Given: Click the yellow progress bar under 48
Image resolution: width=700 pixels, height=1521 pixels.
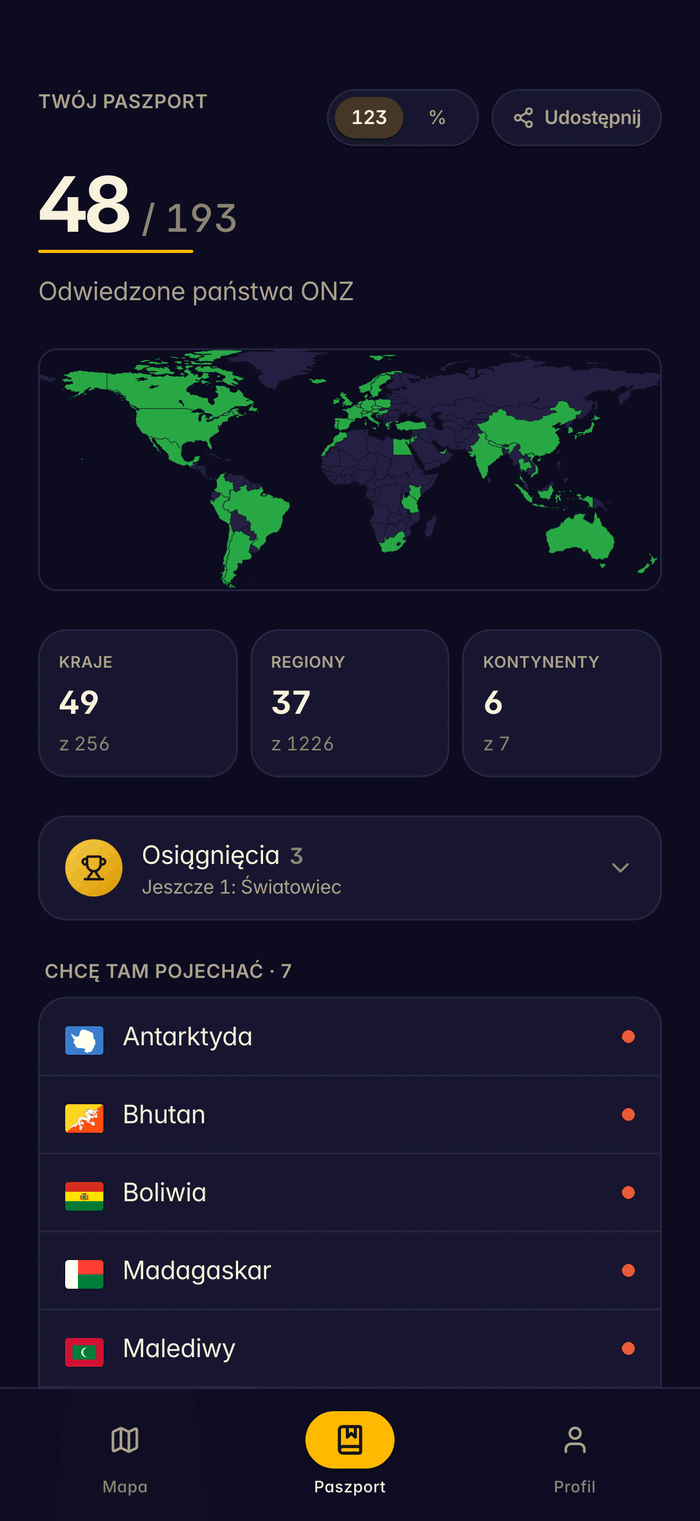Looking at the screenshot, I should [x=116, y=250].
